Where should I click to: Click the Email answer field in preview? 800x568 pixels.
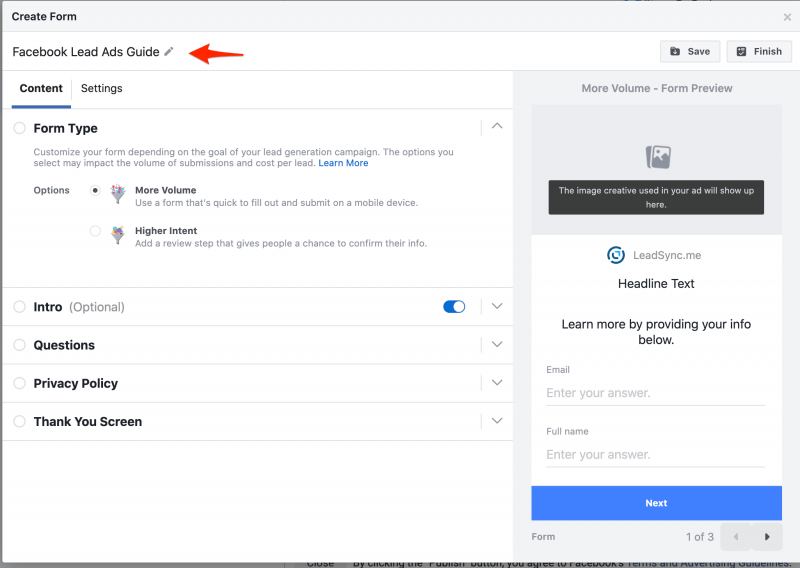[655, 393]
